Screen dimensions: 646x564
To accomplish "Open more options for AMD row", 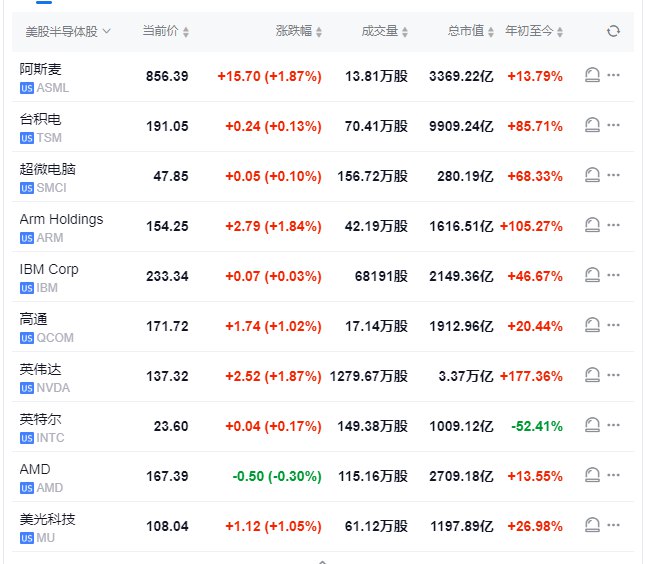I will coord(613,475).
